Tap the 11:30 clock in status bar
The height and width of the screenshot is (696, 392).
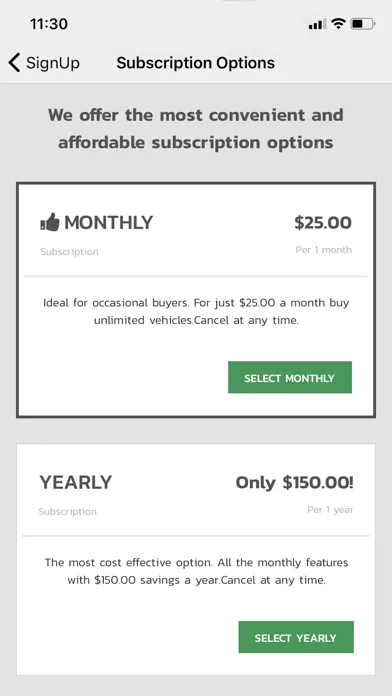point(49,24)
